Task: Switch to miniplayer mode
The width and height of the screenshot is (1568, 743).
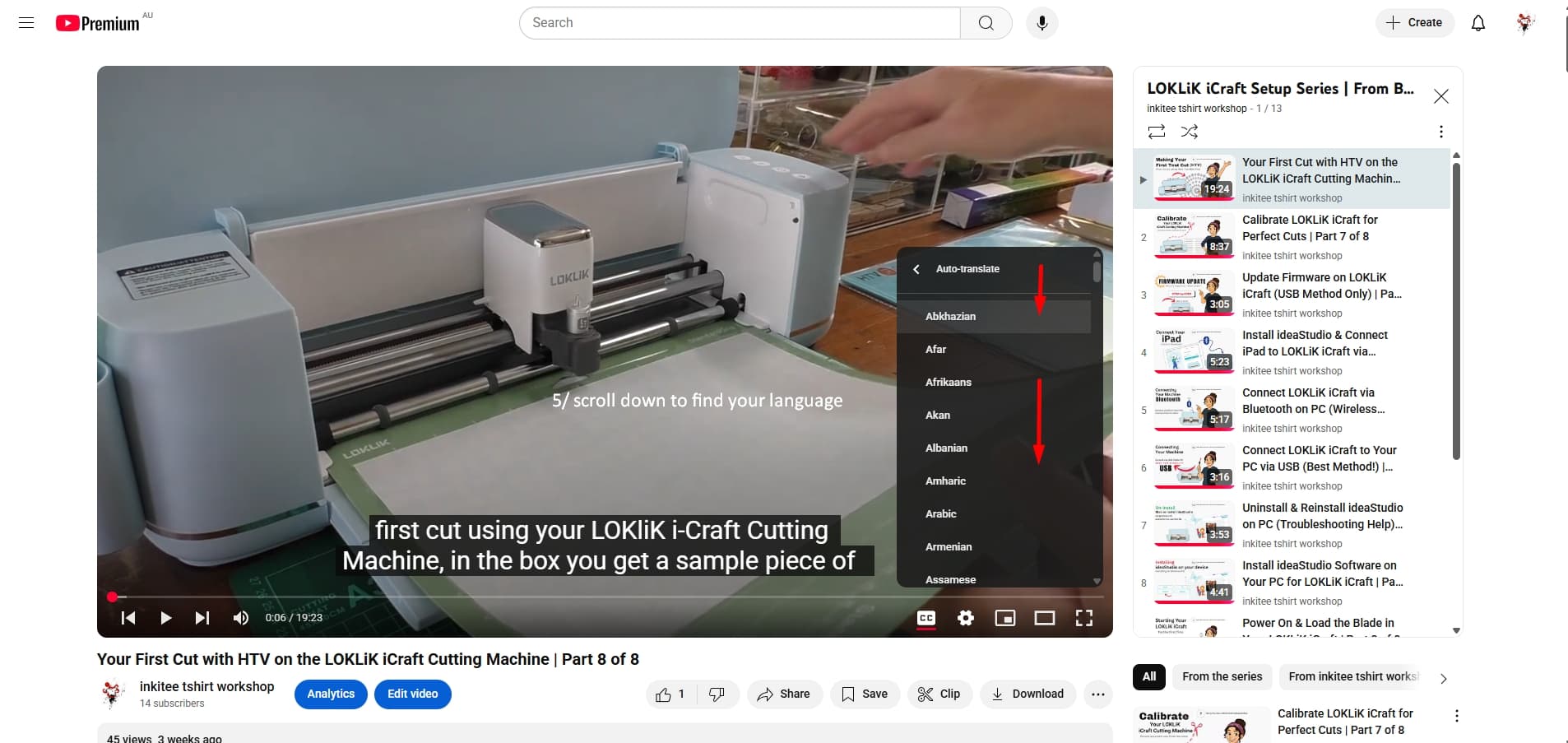Action: pyautogui.click(x=1005, y=618)
